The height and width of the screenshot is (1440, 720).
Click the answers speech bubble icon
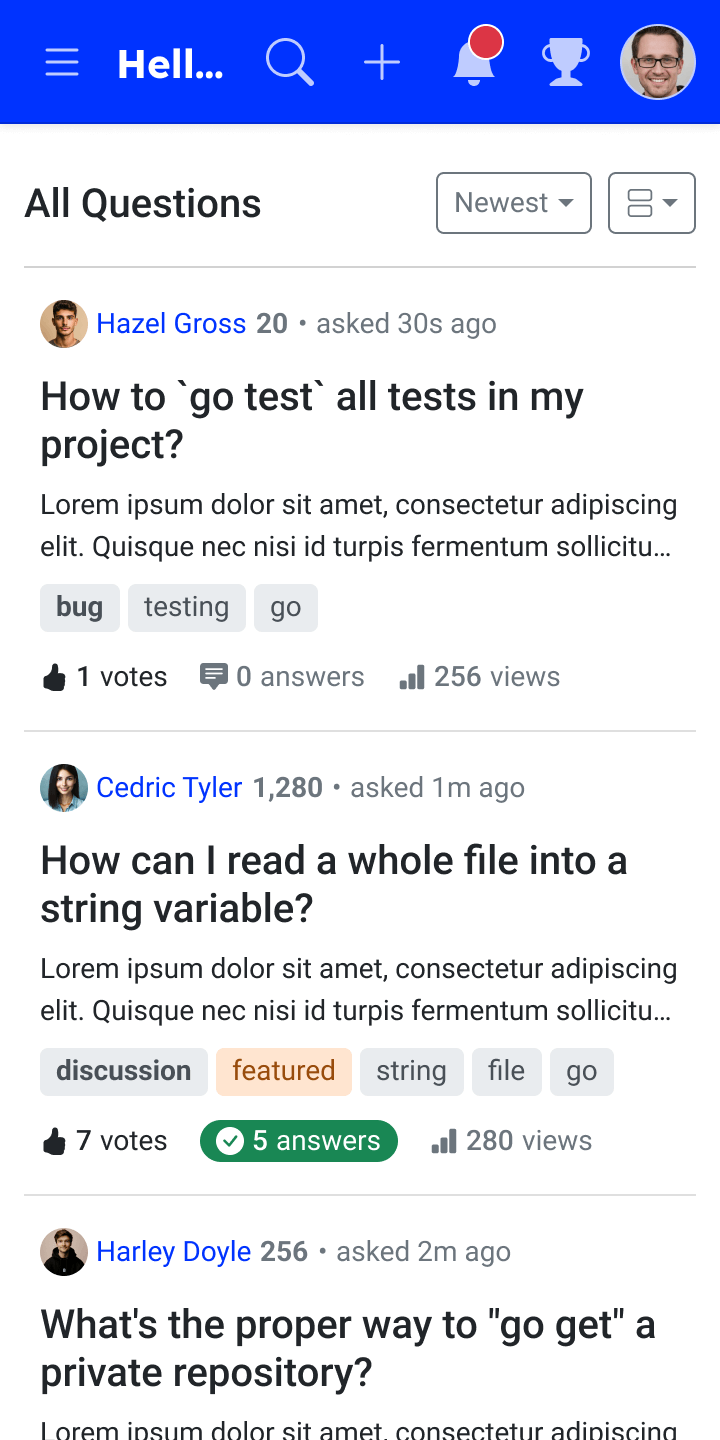213,678
